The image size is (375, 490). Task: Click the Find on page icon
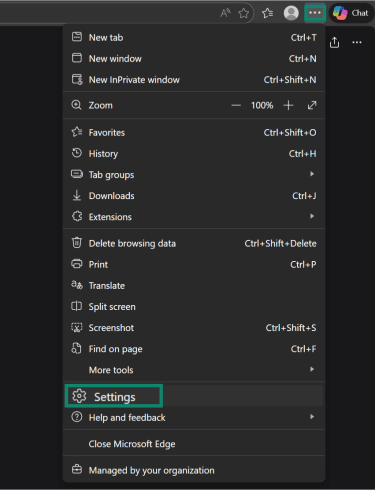(x=76, y=348)
